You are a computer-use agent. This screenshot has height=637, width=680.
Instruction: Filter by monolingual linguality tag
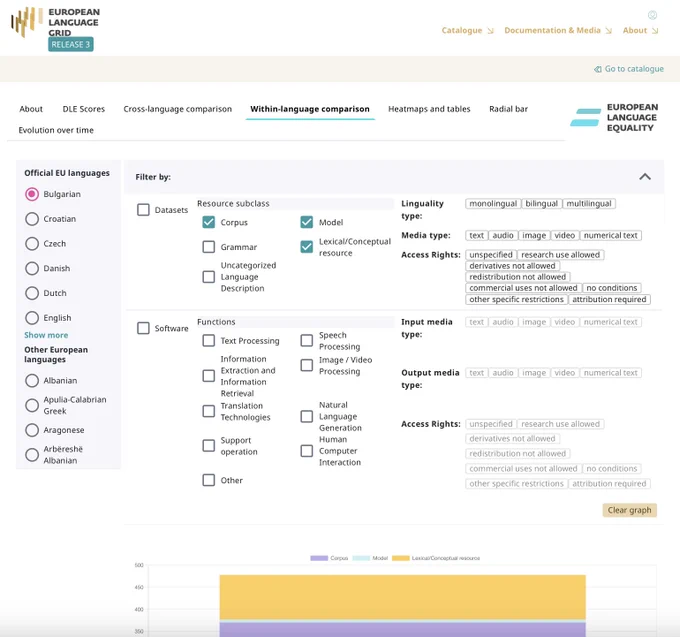click(493, 203)
